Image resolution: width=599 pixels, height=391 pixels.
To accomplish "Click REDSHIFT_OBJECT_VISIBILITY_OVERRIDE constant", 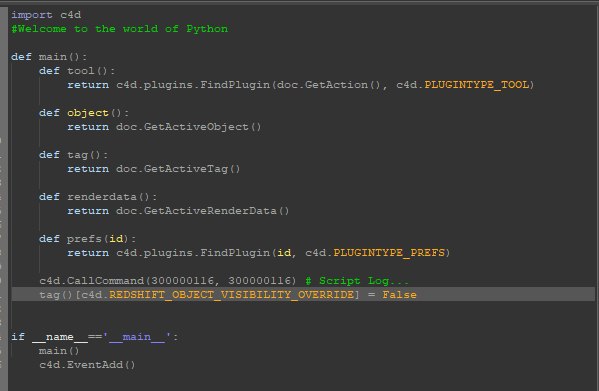I will click(231, 295).
